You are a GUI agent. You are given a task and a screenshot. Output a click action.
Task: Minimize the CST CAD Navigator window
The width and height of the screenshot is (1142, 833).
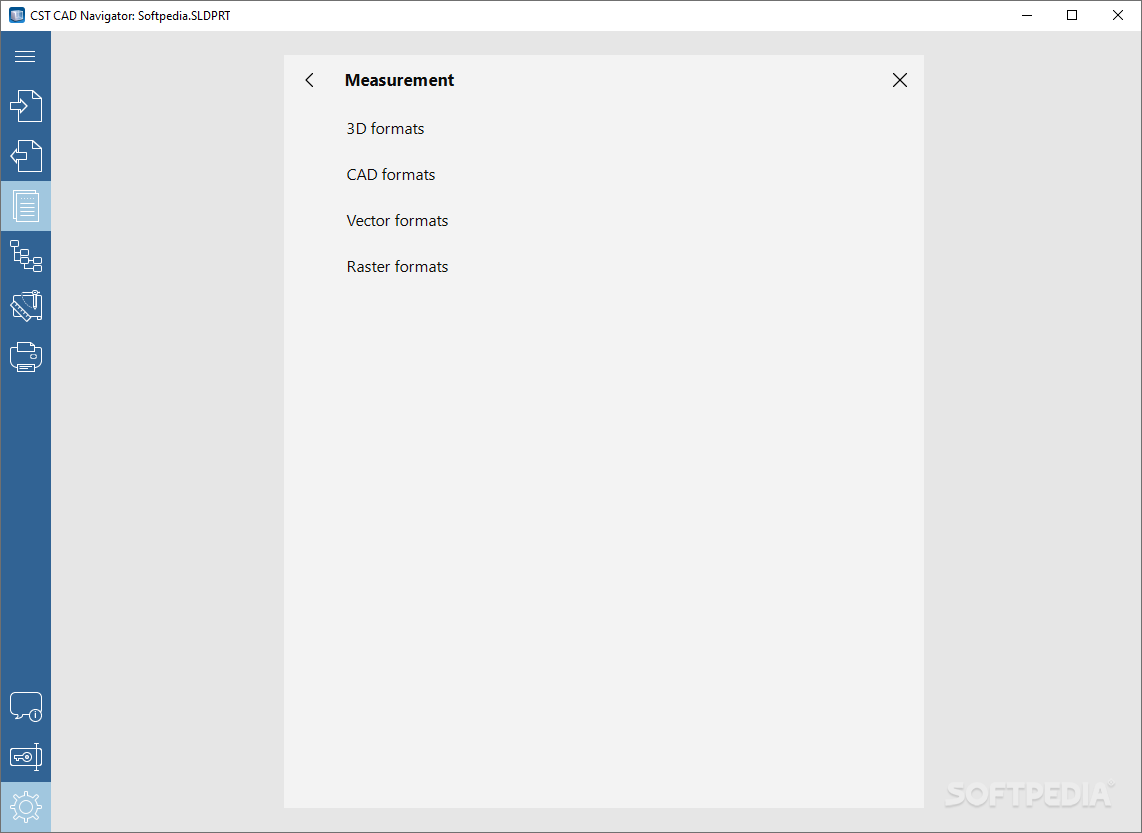[x=1027, y=15]
